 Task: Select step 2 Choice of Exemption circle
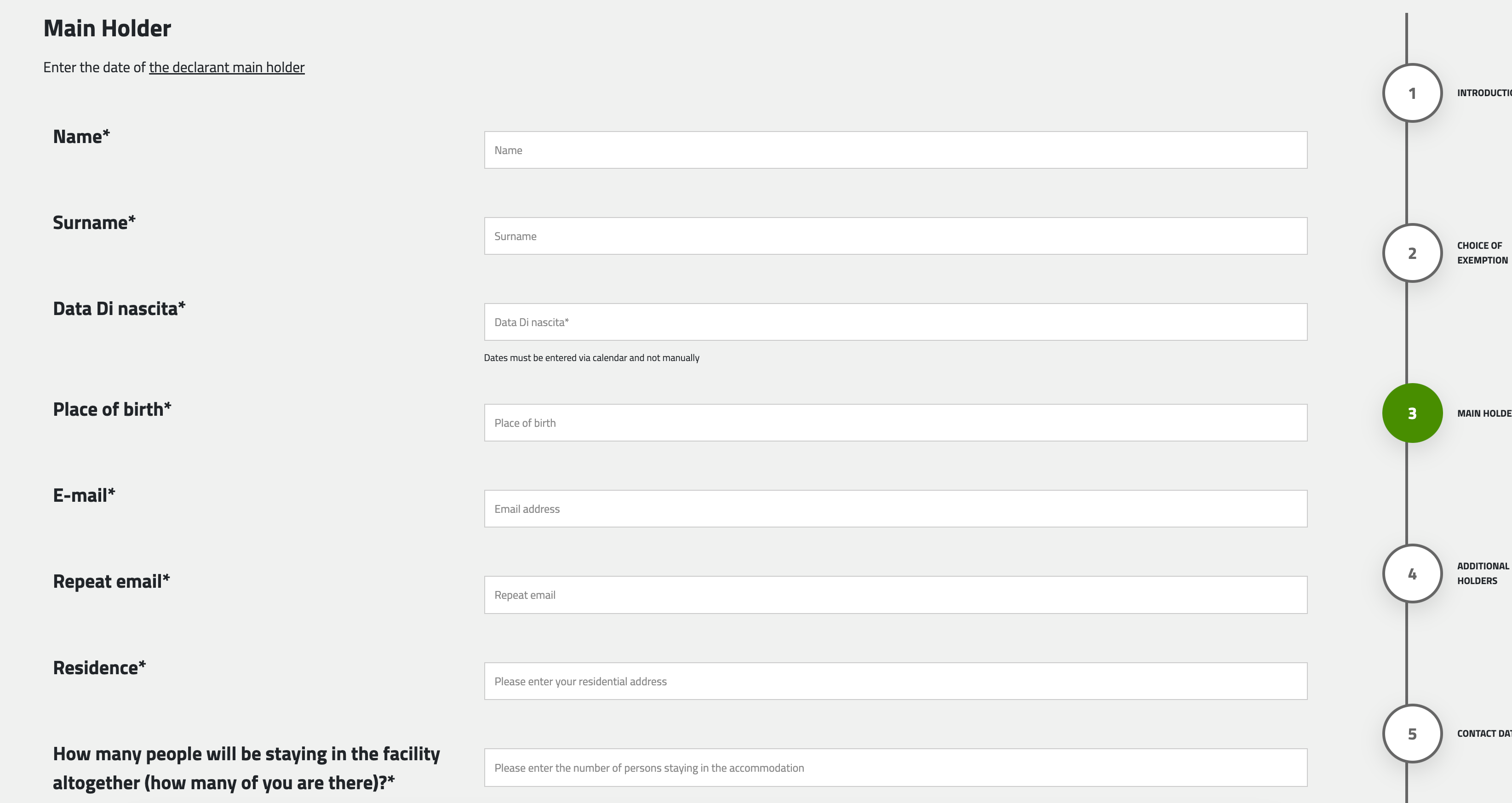coord(1412,253)
